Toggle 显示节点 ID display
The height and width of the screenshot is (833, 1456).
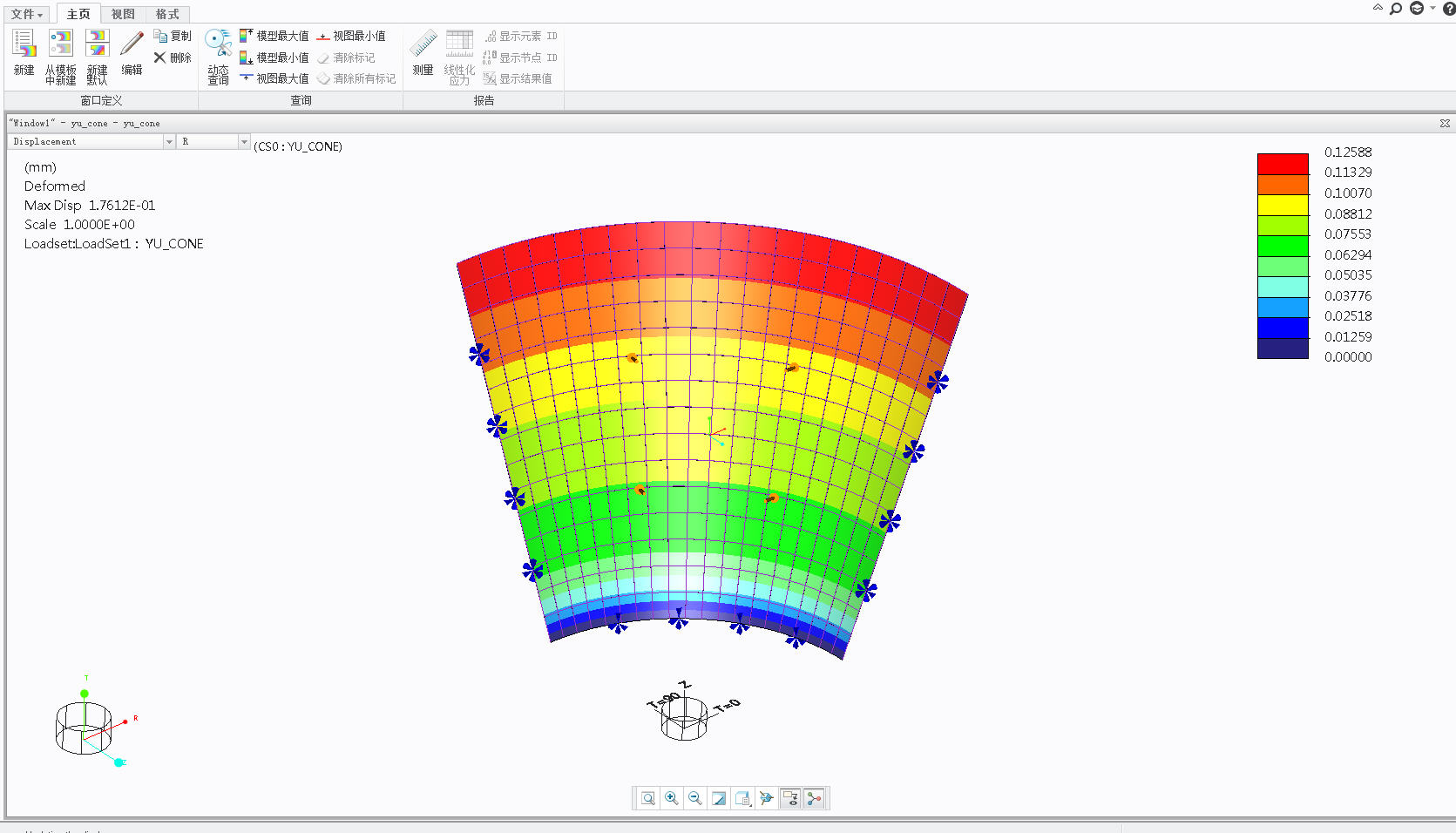520,58
